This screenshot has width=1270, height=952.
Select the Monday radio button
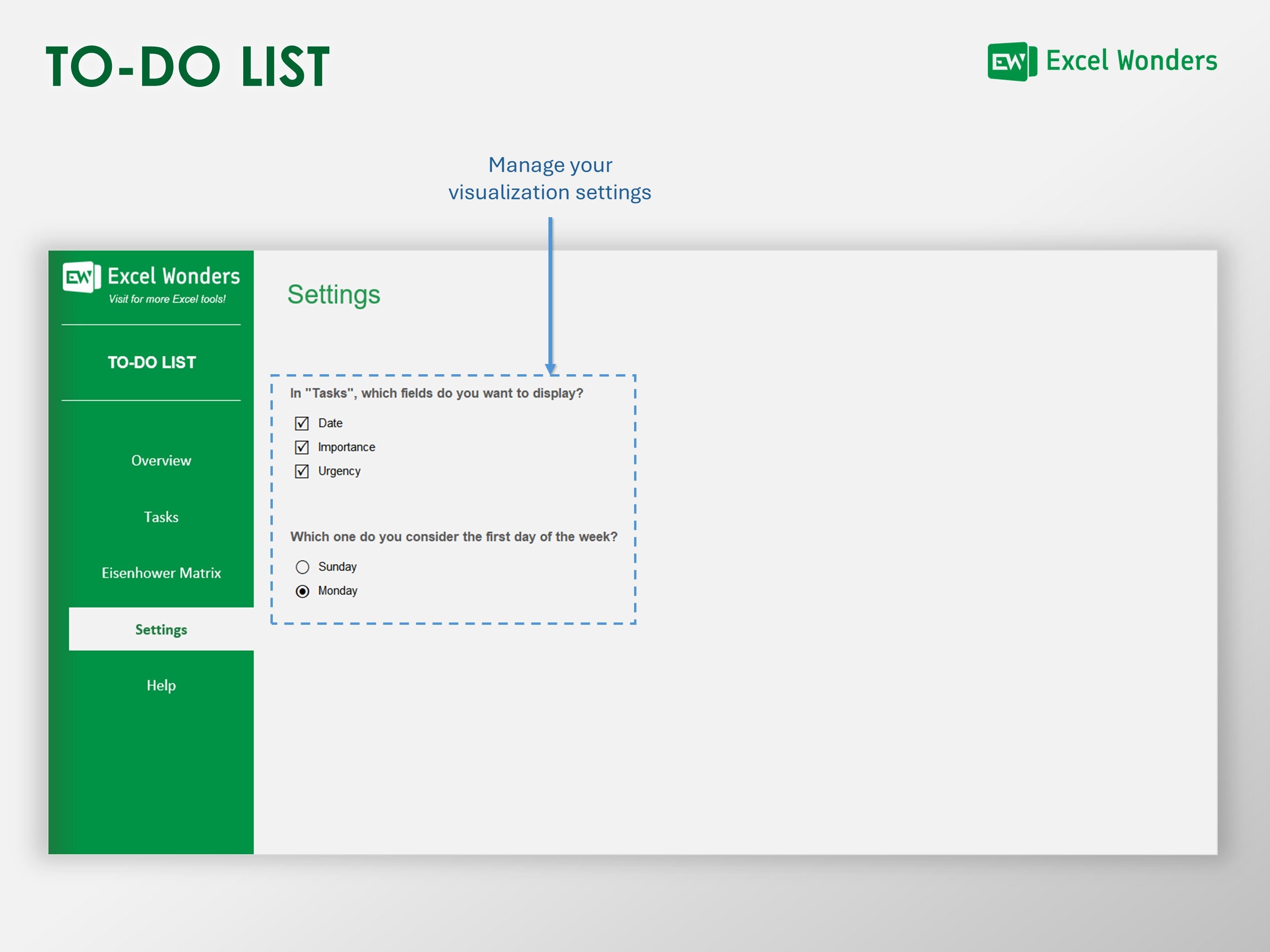[302, 590]
